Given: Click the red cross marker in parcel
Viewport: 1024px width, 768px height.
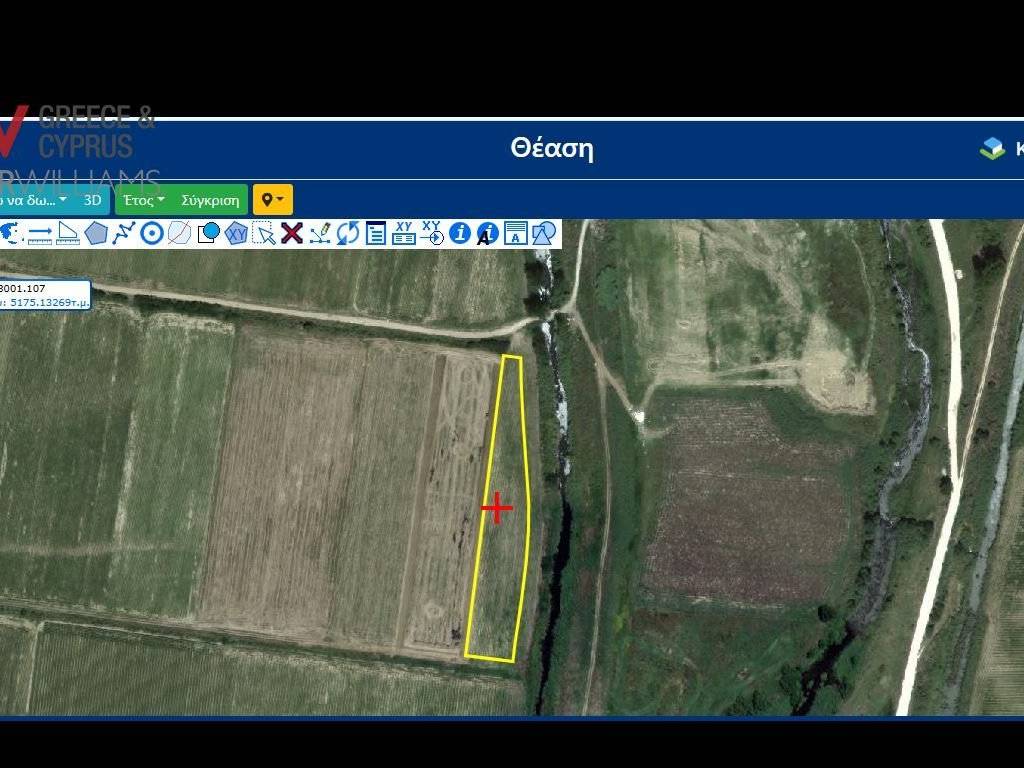Looking at the screenshot, I should click(497, 508).
